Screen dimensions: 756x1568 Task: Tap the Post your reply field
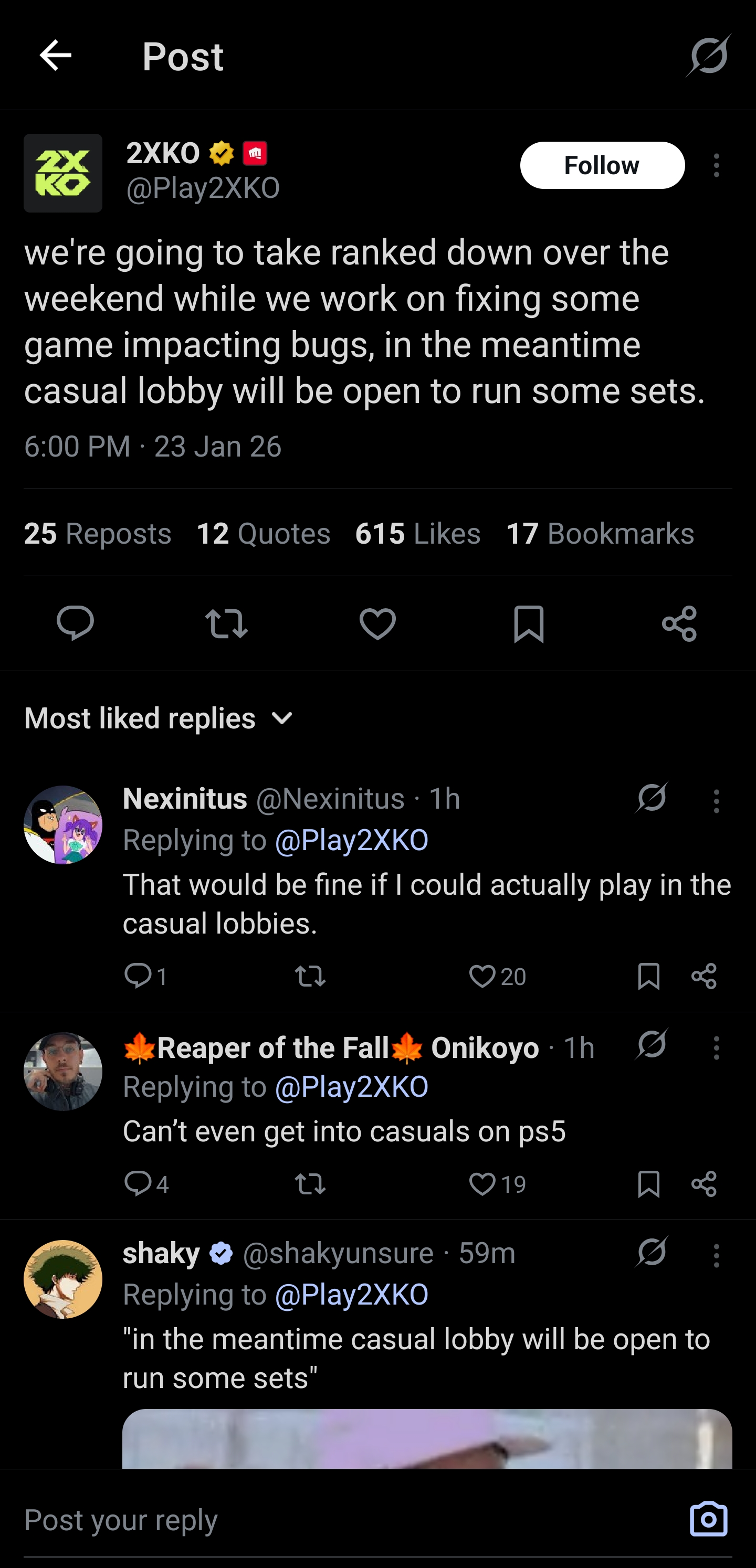tap(341, 1520)
